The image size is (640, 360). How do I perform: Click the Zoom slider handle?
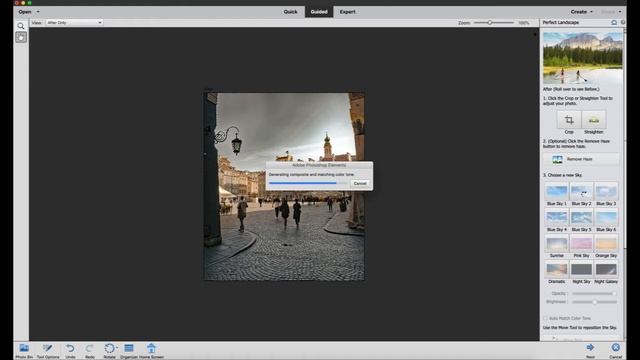click(489, 23)
